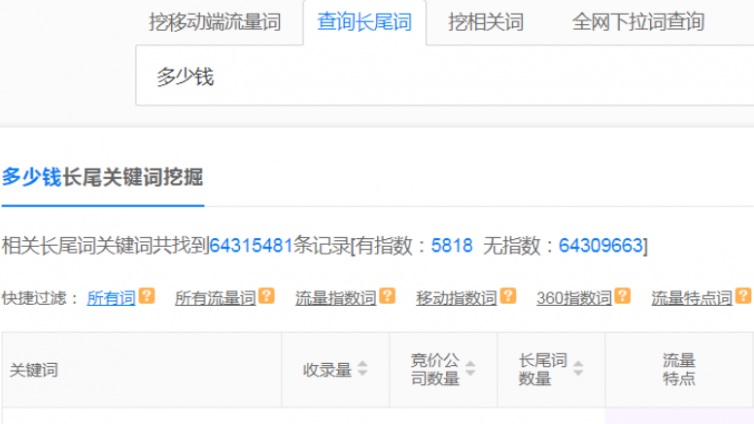Open the 全网下拉词查询 tab
The height and width of the screenshot is (424, 754).
(638, 22)
